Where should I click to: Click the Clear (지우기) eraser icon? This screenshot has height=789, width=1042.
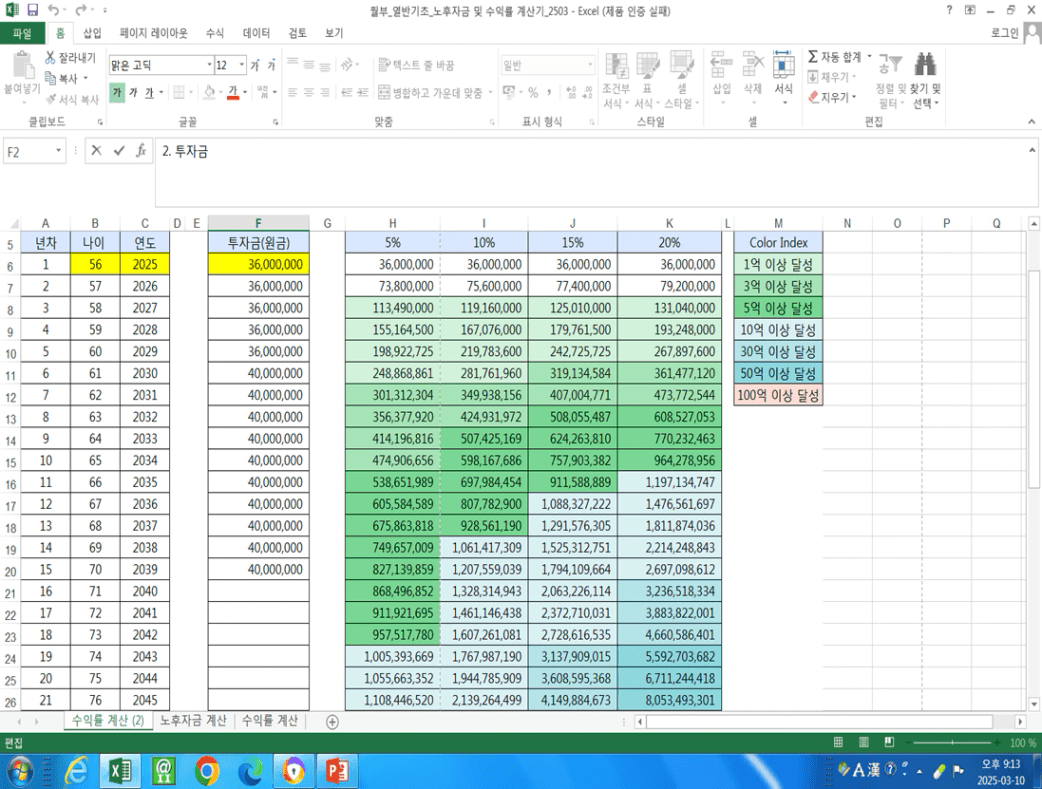point(812,97)
